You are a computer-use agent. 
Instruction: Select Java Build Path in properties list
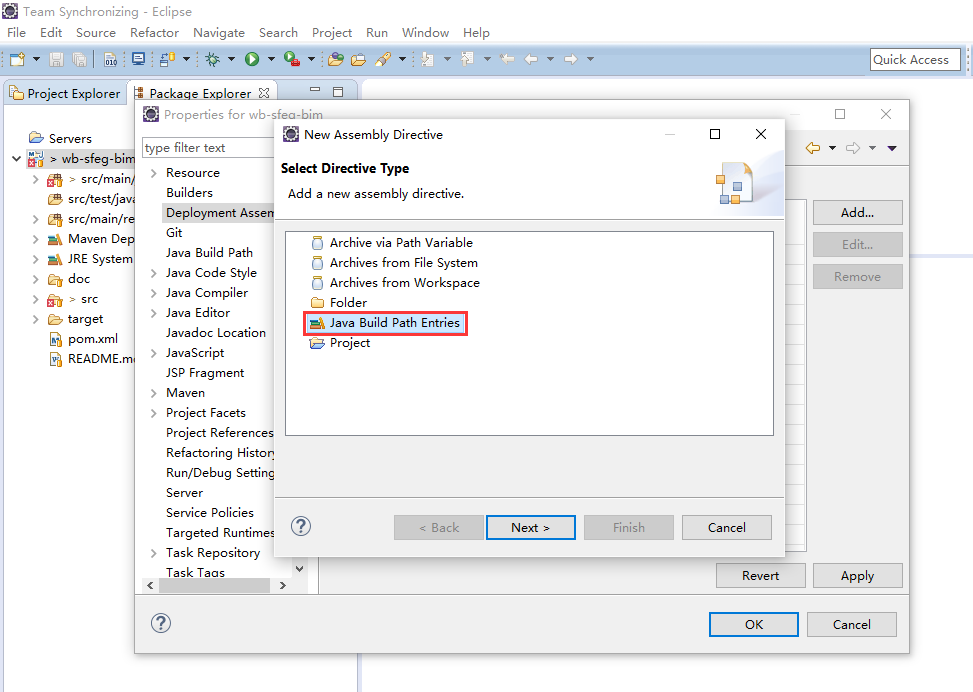point(209,253)
